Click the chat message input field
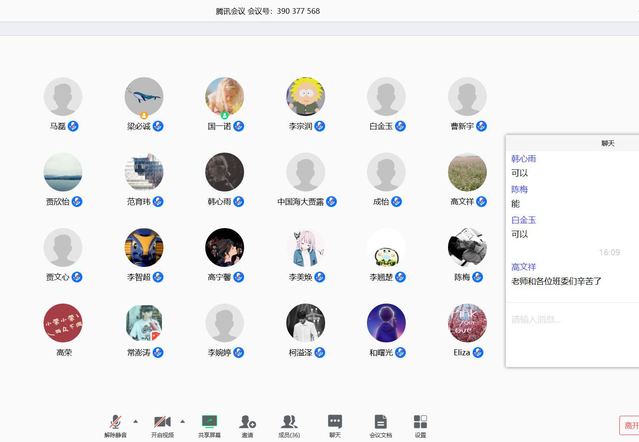This screenshot has width=639, height=442. (x=570, y=320)
